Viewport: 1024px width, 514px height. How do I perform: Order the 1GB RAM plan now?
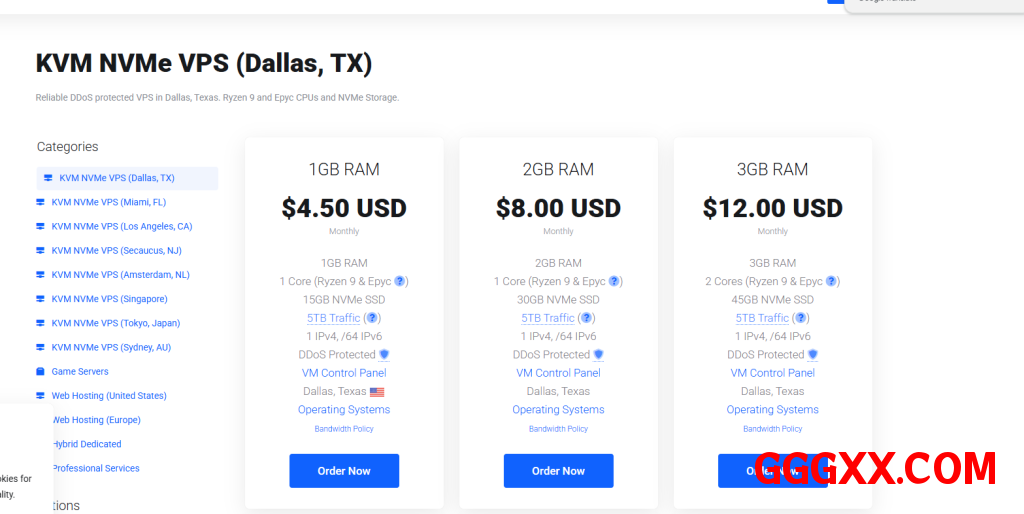[344, 471]
